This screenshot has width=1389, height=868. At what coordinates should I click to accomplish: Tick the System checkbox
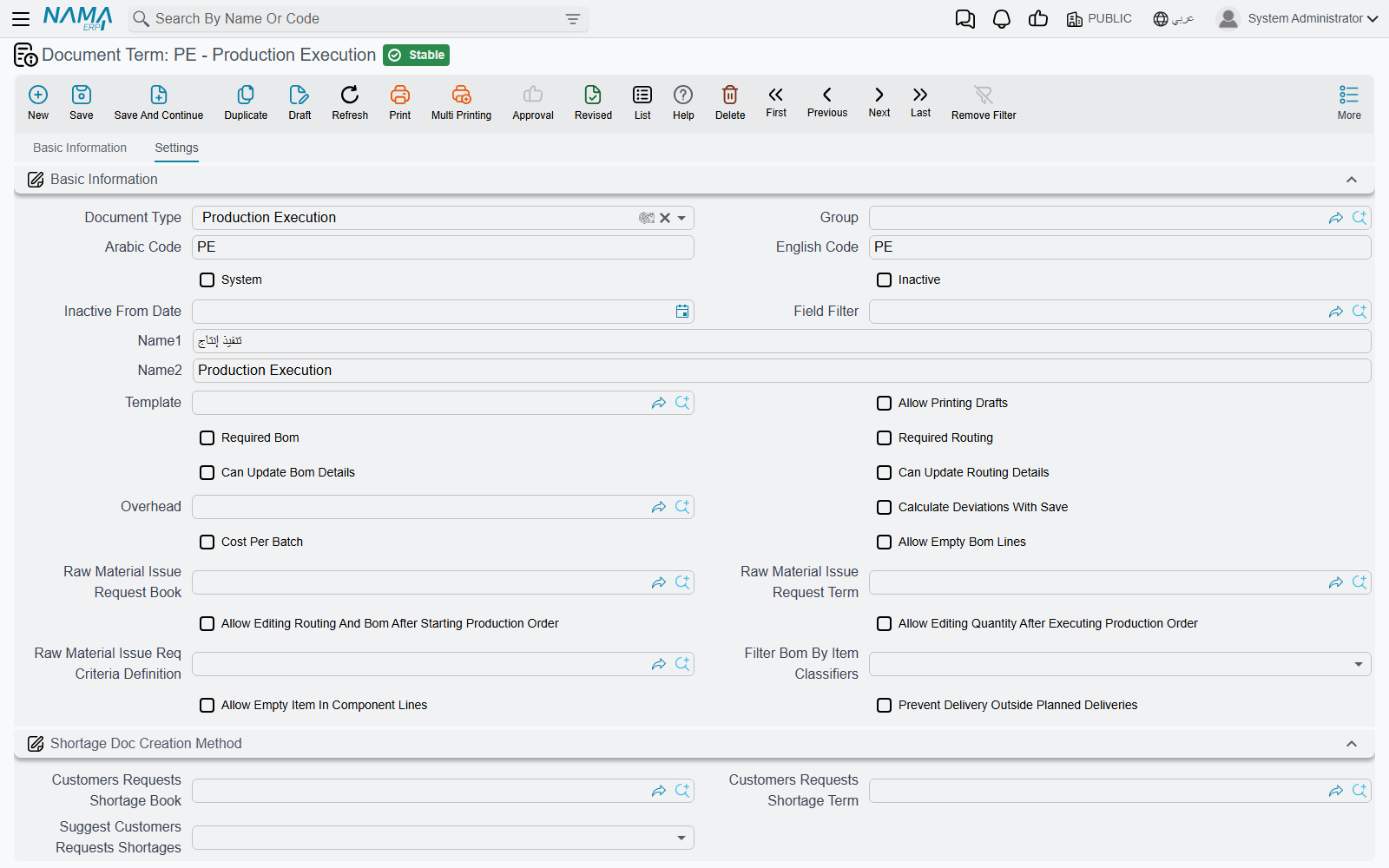(207, 279)
